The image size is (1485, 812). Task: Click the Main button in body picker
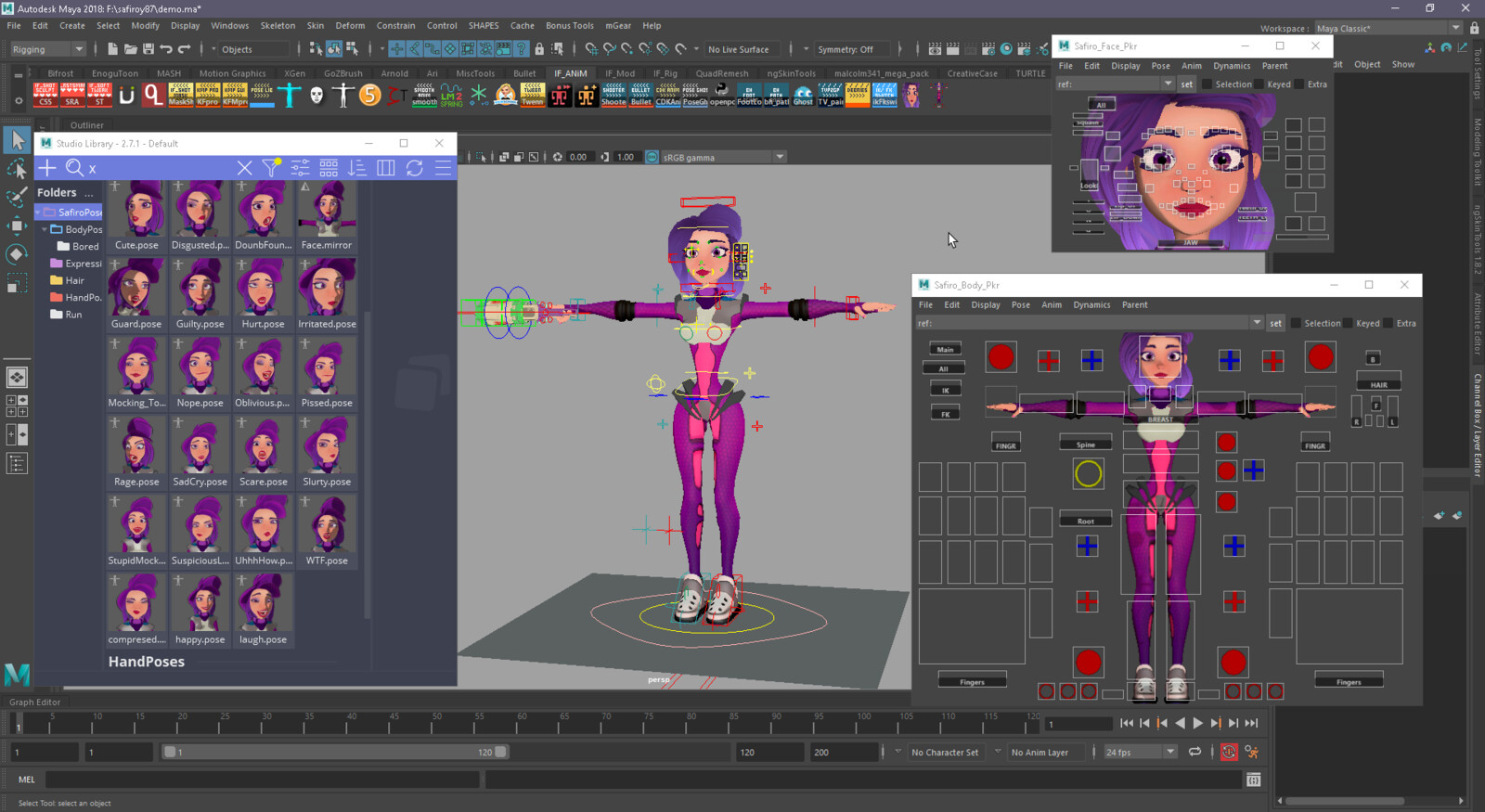click(945, 349)
